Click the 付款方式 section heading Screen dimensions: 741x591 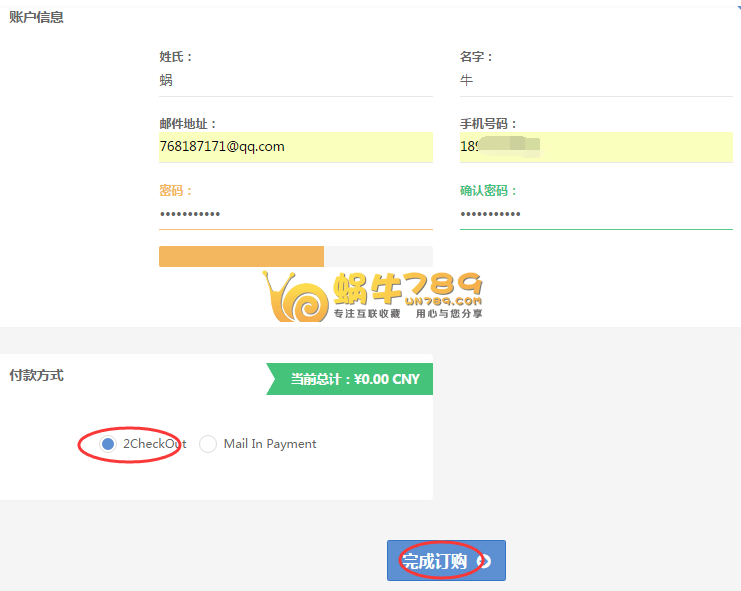36,375
